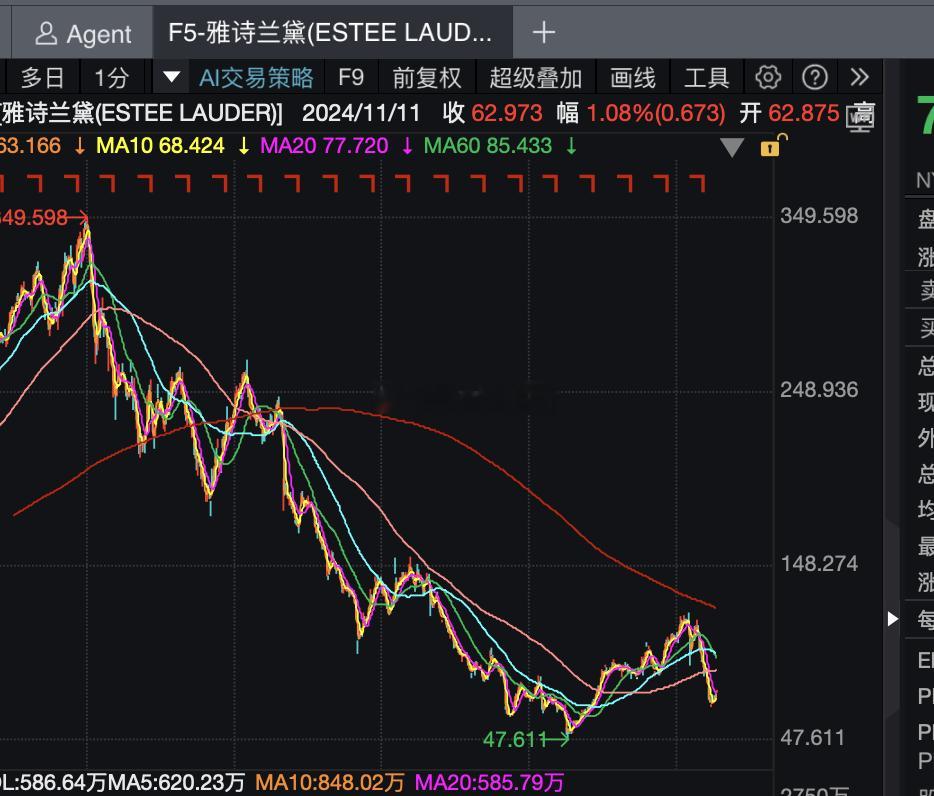Open chart settings gear icon
The width and height of the screenshot is (934, 796).
click(768, 77)
